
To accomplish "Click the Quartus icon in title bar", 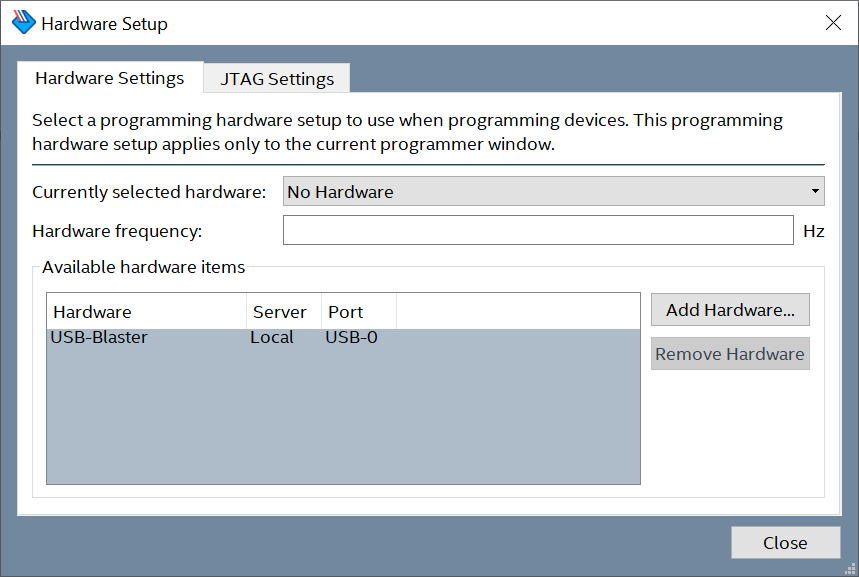I will pyautogui.click(x=23, y=23).
